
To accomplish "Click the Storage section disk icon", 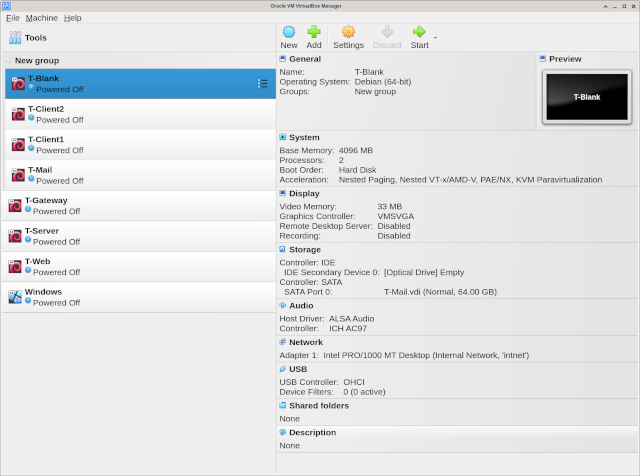I will coord(282,249).
